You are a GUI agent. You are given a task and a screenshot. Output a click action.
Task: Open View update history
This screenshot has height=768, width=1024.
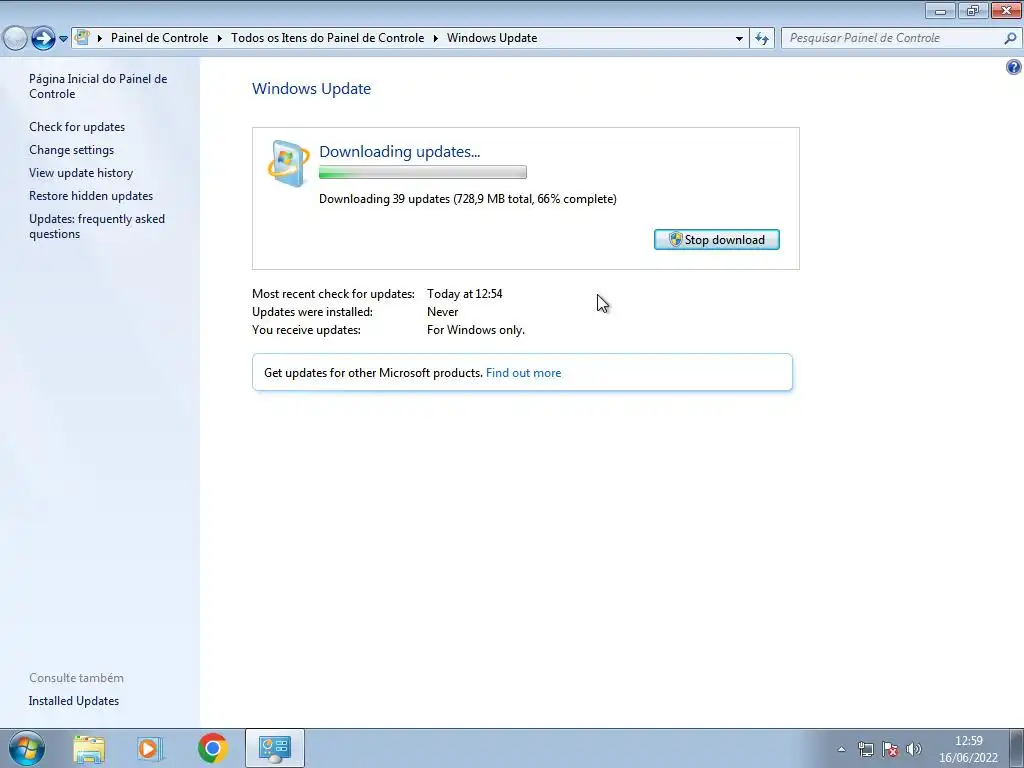81,172
